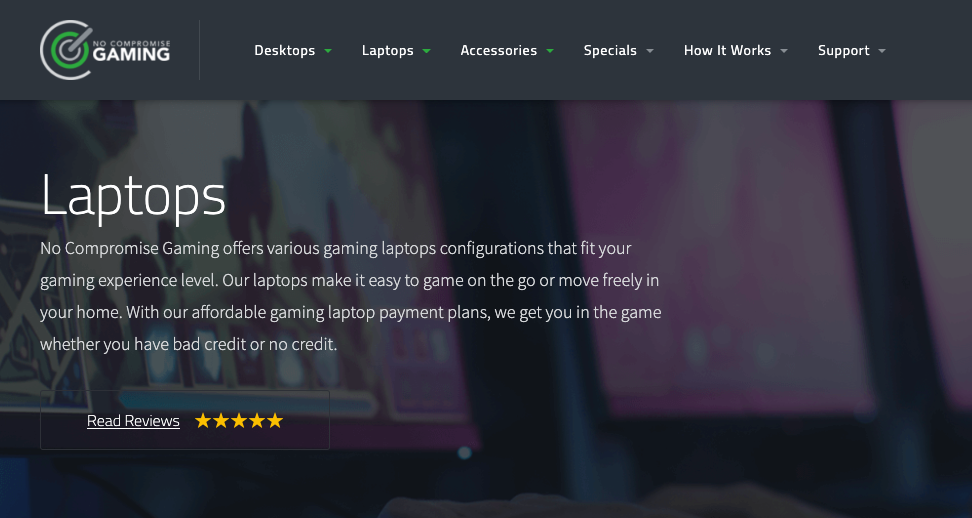The width and height of the screenshot is (972, 518).
Task: Expand the arrow beside How It Works
Action: tap(784, 51)
